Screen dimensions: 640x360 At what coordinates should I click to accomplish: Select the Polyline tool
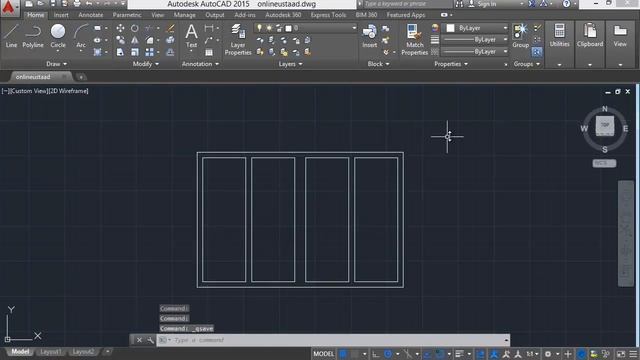33,36
